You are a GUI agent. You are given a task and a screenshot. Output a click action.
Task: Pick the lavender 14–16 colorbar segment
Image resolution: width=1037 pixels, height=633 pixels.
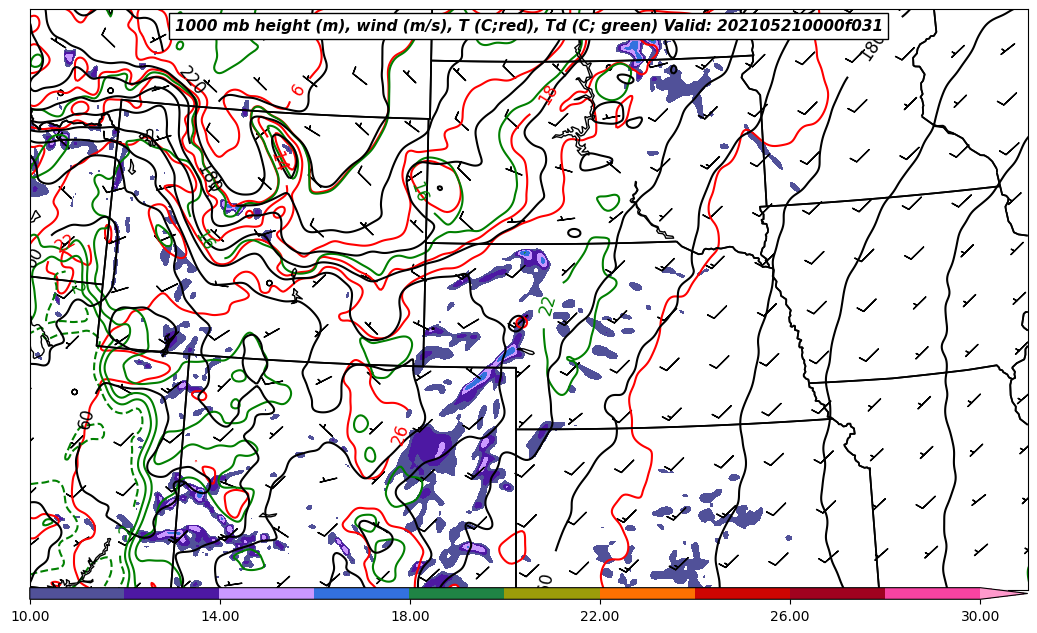[267, 593]
